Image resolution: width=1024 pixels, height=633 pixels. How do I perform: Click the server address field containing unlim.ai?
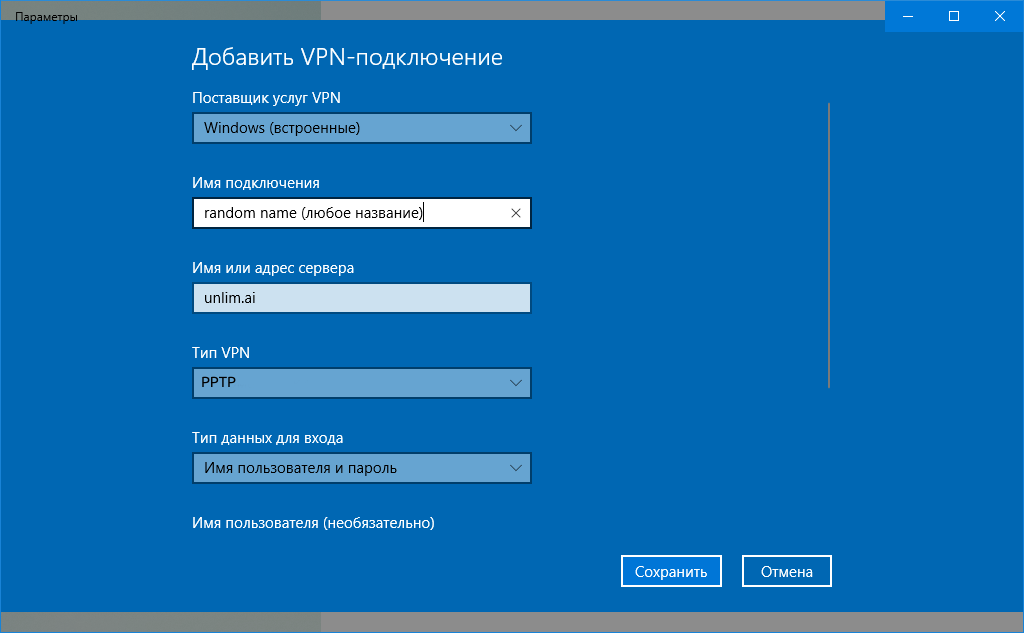coord(360,298)
